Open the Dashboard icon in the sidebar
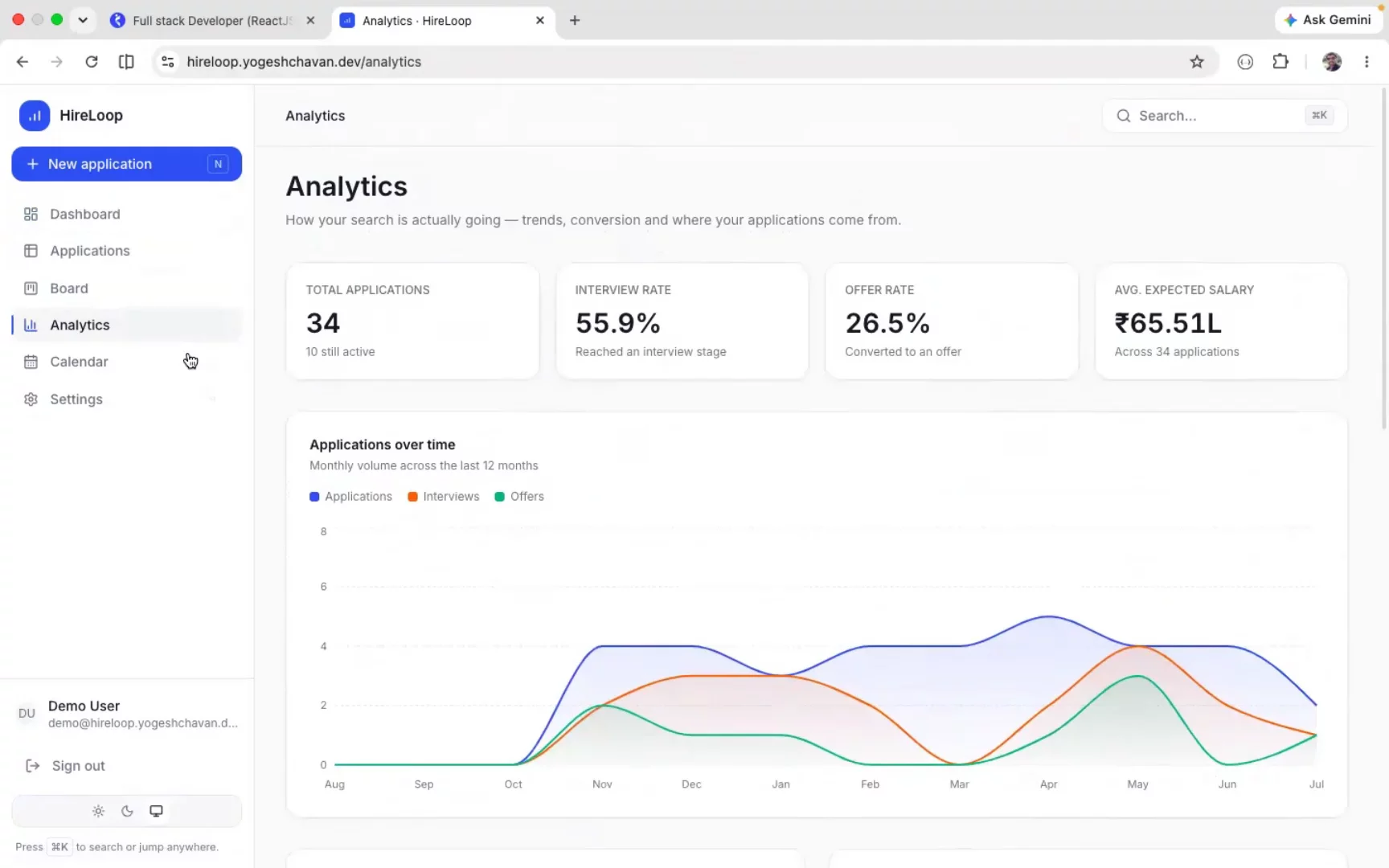Image resolution: width=1389 pixels, height=868 pixels. click(31, 214)
